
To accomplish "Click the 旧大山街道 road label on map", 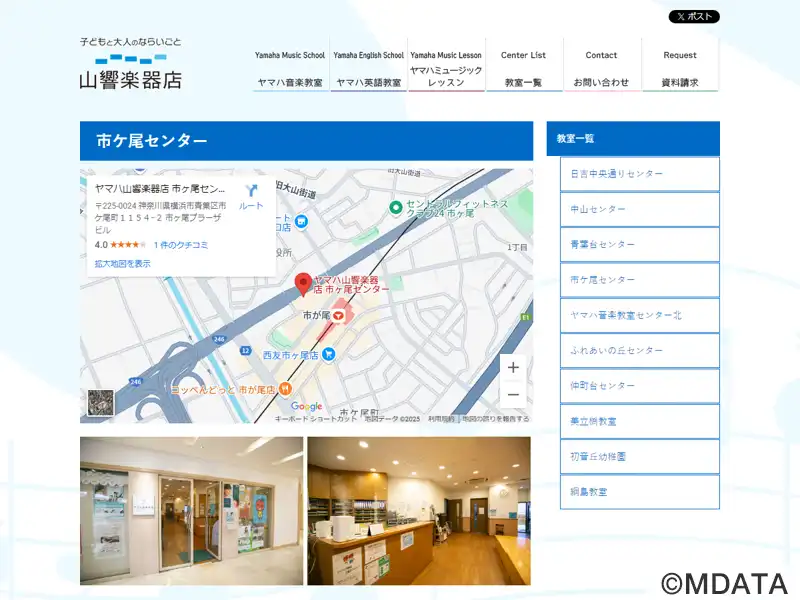I will (295, 189).
